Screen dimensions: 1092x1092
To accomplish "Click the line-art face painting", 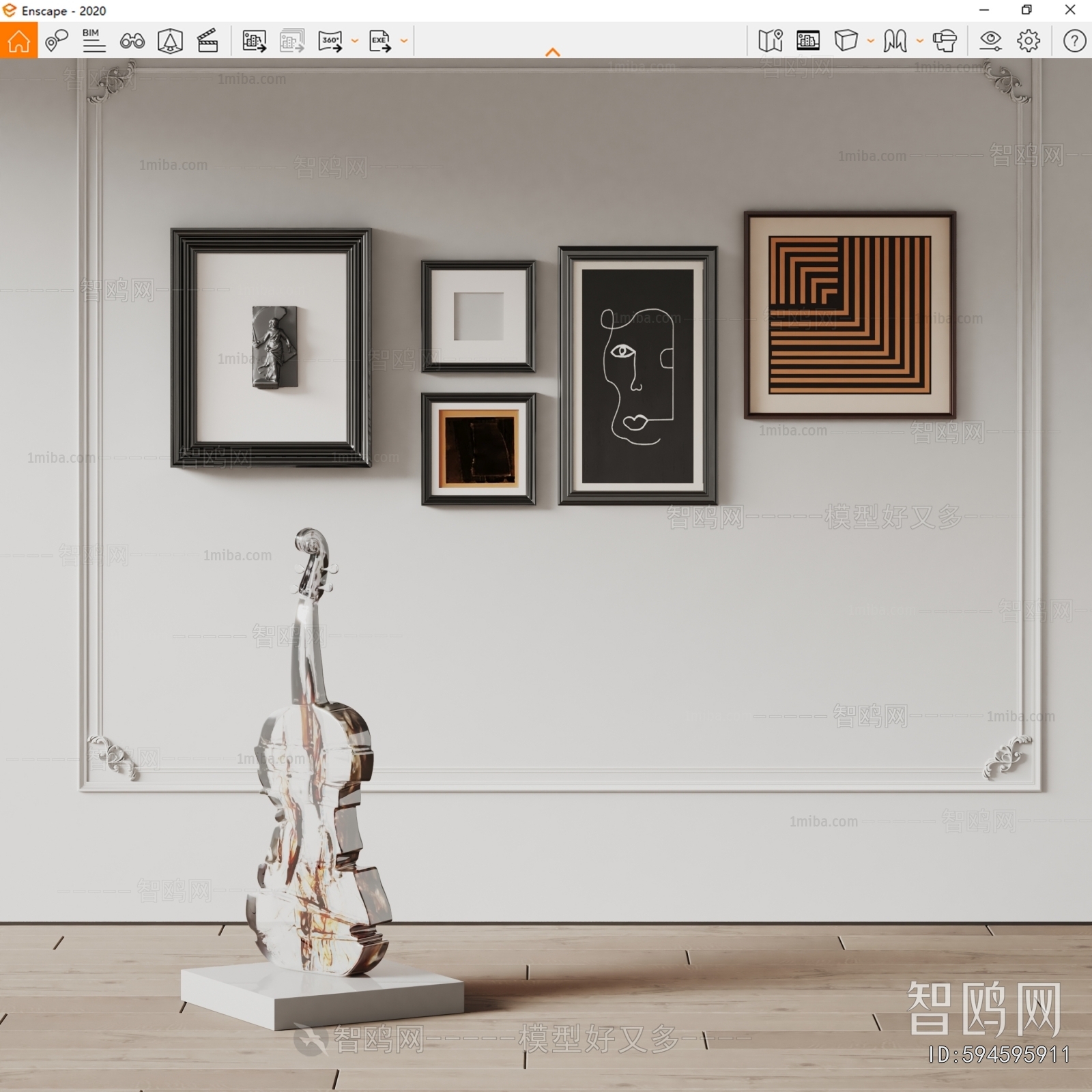I will point(637,376).
